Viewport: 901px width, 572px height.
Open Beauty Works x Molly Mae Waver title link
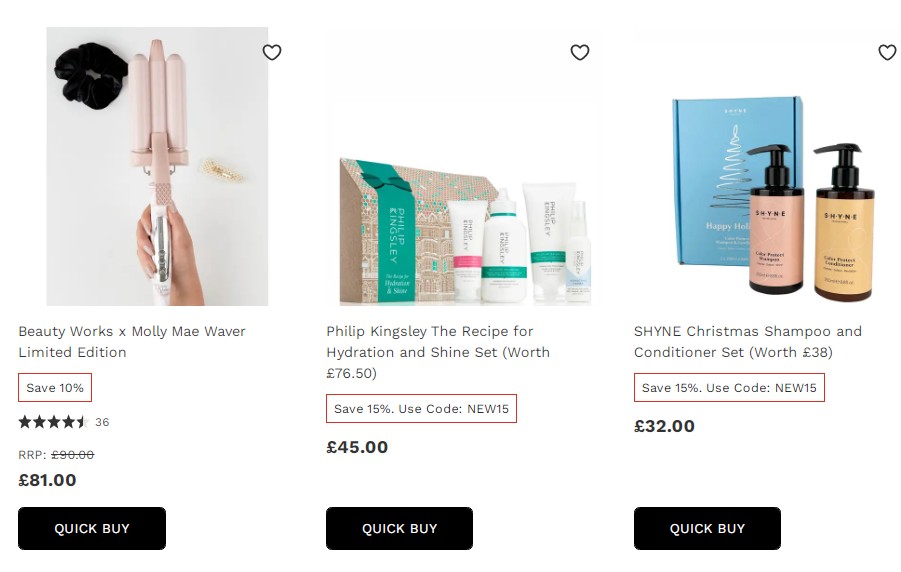coord(132,341)
